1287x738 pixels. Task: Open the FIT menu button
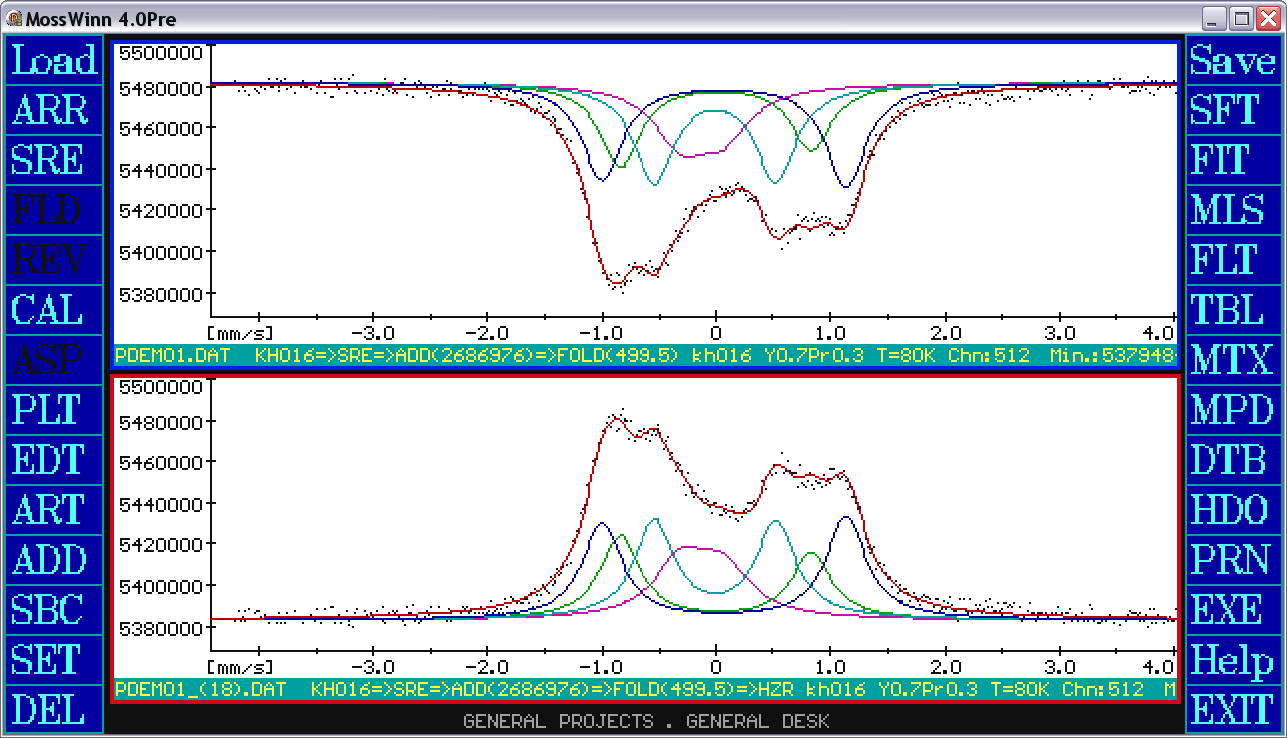coord(1232,160)
